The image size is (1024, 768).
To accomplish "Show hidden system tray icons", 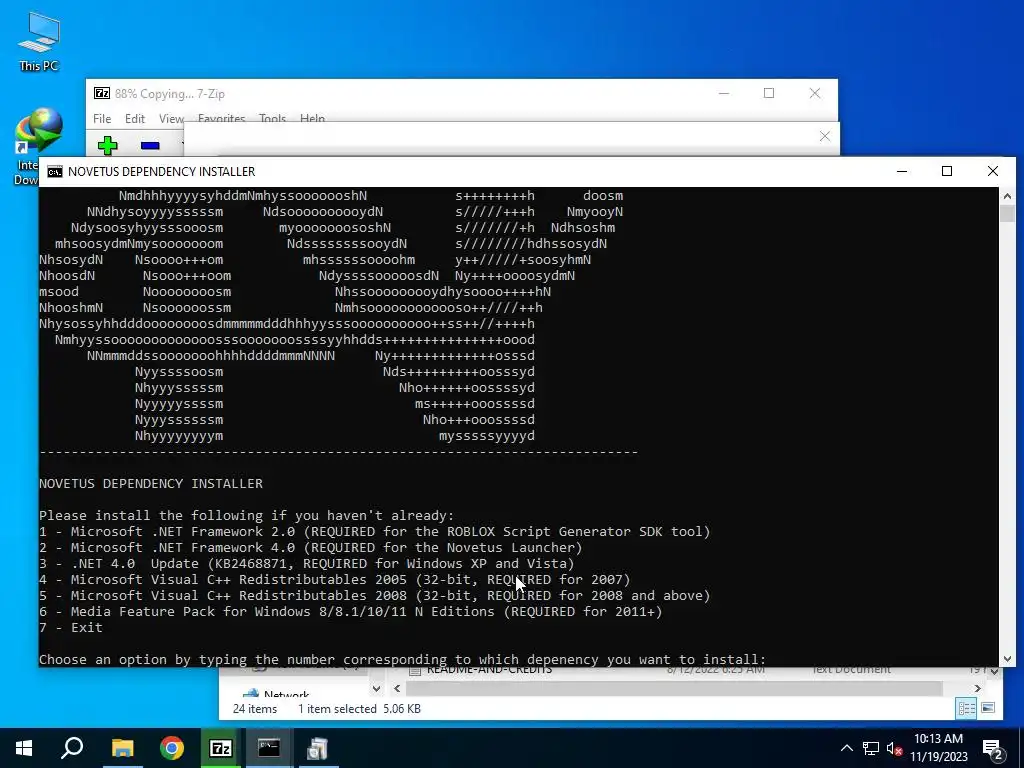I will pos(846,748).
